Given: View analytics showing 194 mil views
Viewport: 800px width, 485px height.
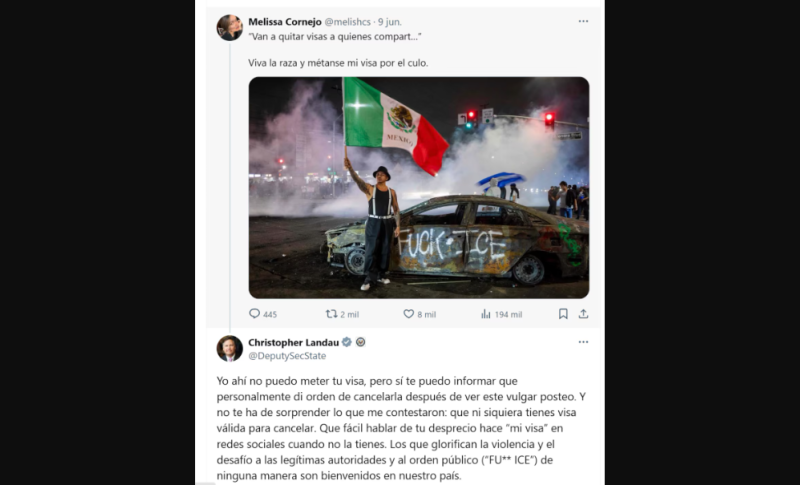Looking at the screenshot, I should click(x=486, y=314).
